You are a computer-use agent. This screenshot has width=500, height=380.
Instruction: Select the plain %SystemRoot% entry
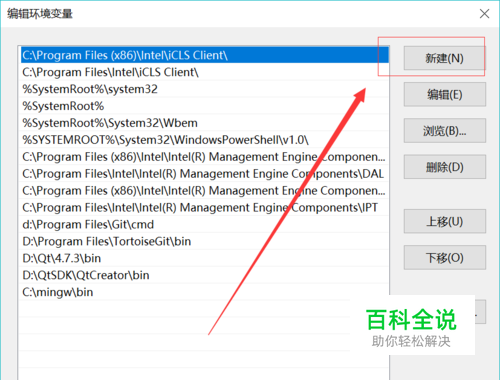coord(204,106)
